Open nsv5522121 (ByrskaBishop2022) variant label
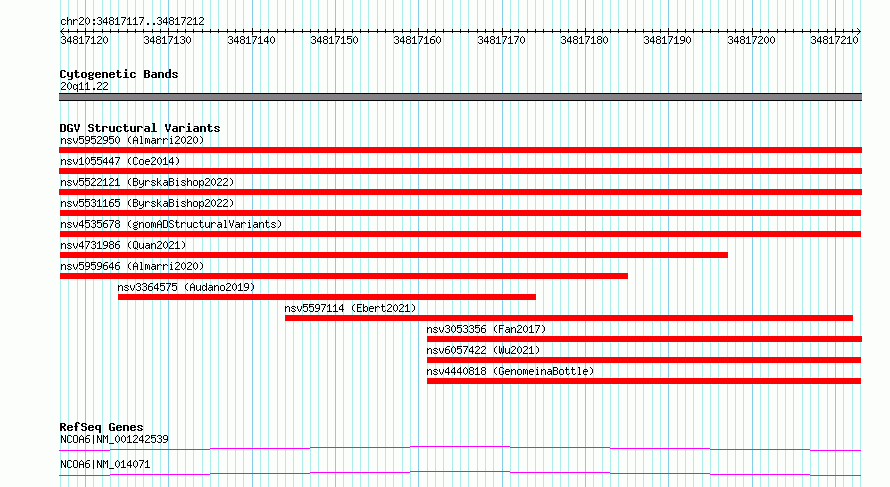Viewport: 890px width, 487px height. coord(147,182)
